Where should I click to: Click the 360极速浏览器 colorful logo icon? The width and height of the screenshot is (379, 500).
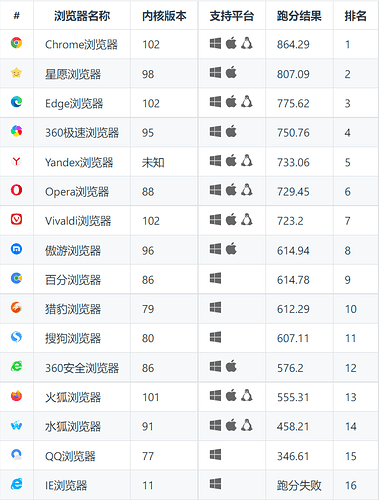tap(16, 131)
